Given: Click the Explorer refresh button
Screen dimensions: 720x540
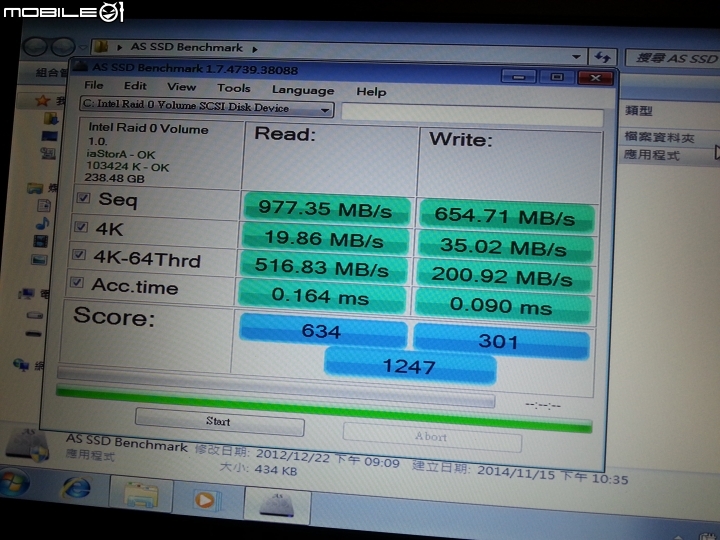Looking at the screenshot, I should [602, 57].
